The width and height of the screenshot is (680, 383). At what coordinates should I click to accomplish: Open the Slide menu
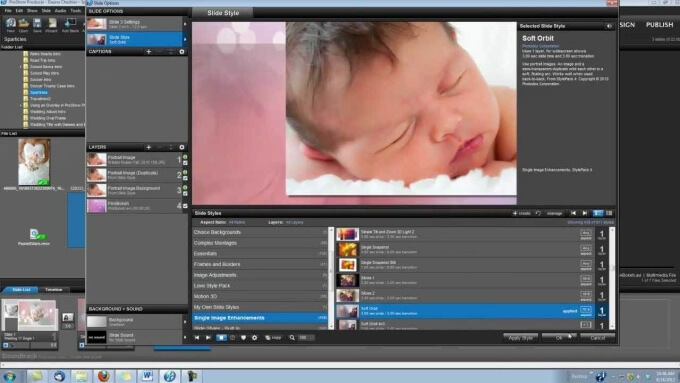click(46, 10)
